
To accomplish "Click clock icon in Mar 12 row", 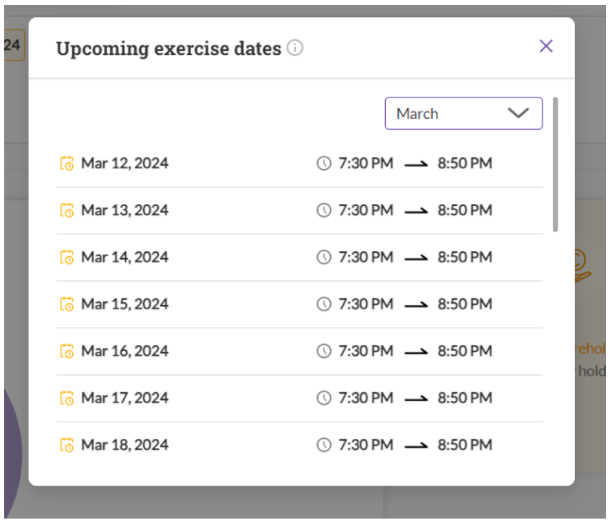I will (x=324, y=164).
